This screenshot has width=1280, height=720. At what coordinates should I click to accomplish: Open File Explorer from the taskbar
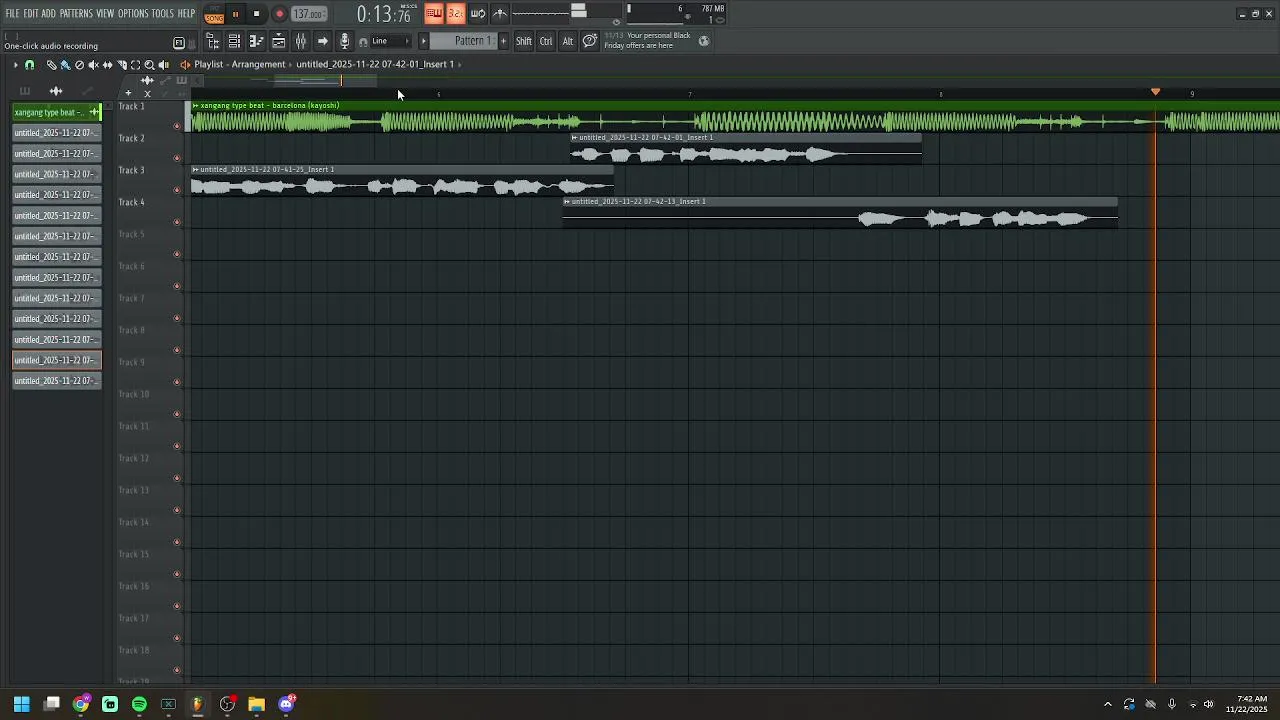pyautogui.click(x=256, y=704)
